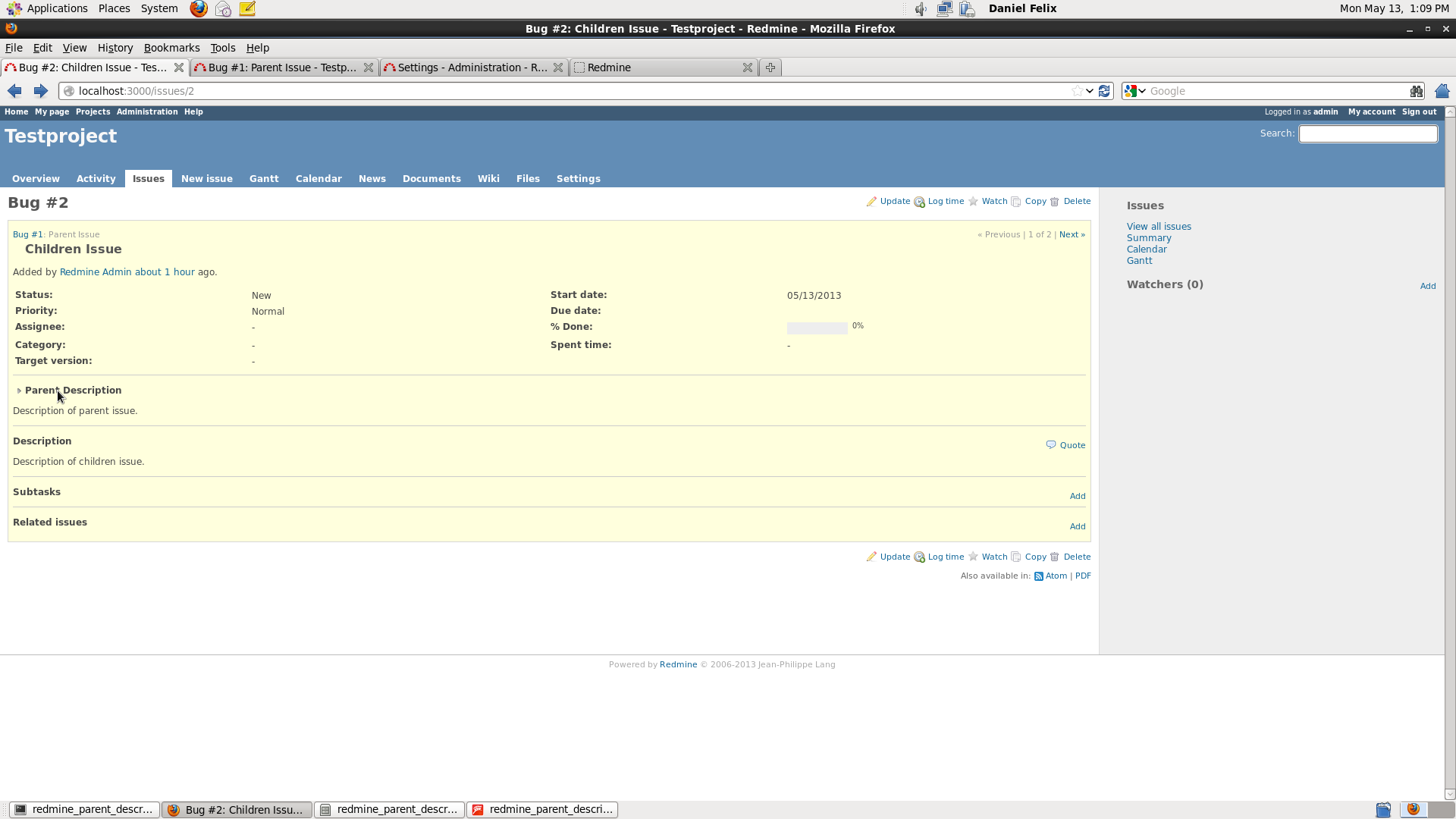This screenshot has height=819, width=1456.
Task: Switch to Bug #1 Parent Issue browser tab
Action: (282, 67)
